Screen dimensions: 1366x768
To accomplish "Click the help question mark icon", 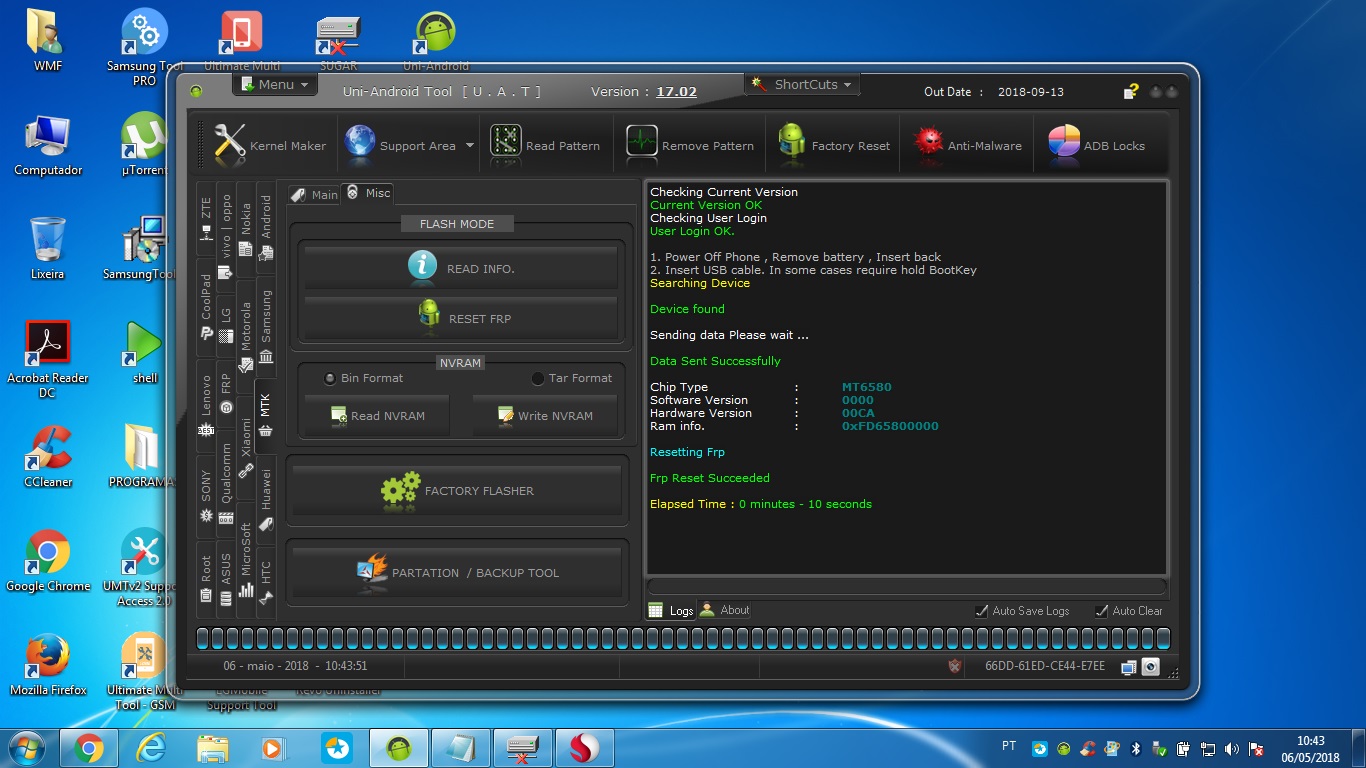I will point(1131,91).
